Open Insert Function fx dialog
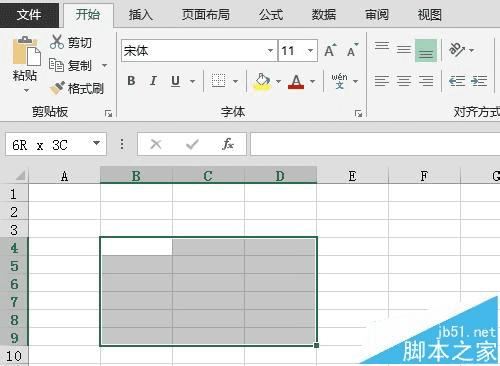The width and height of the screenshot is (500, 366). 228,144
